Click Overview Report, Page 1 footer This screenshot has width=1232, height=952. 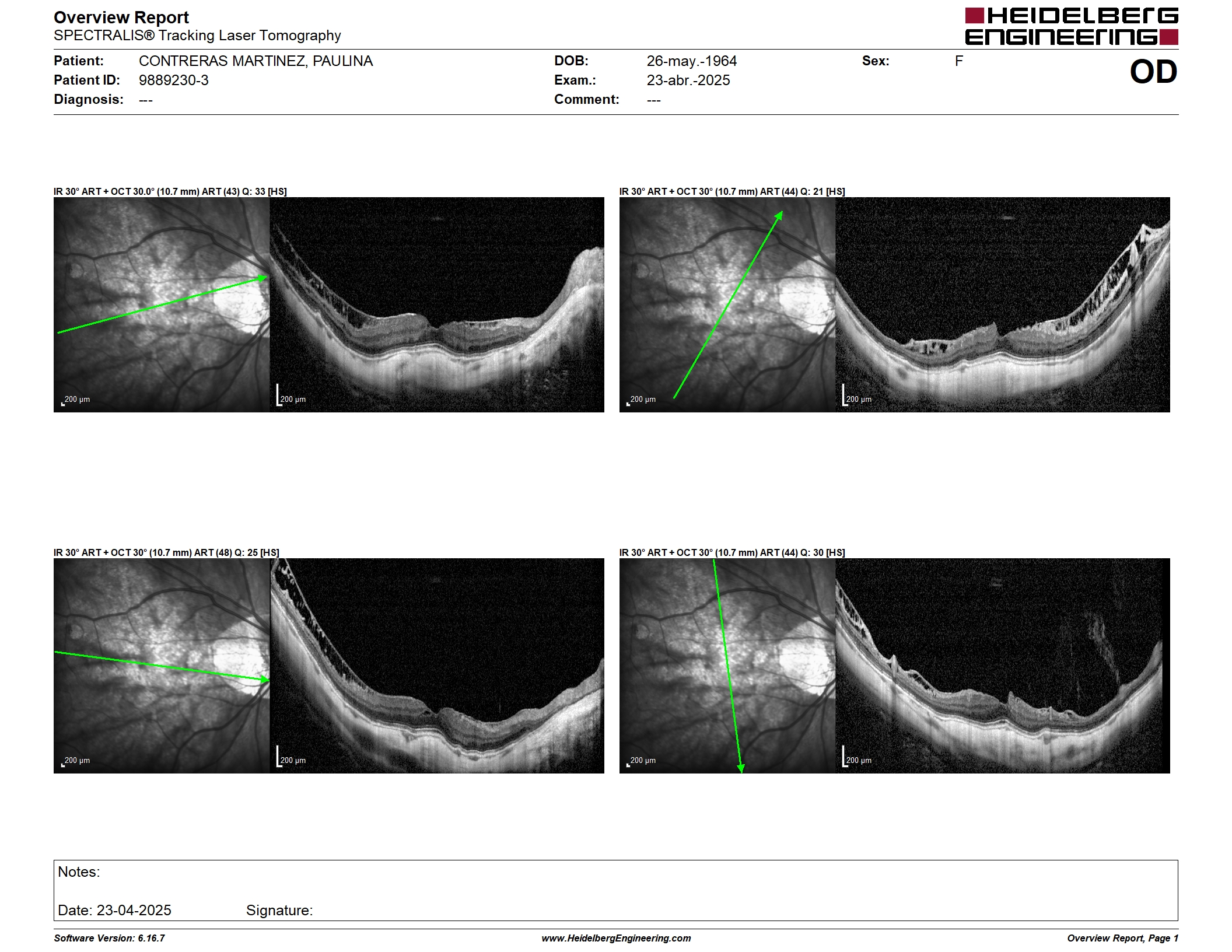[x=1123, y=938]
